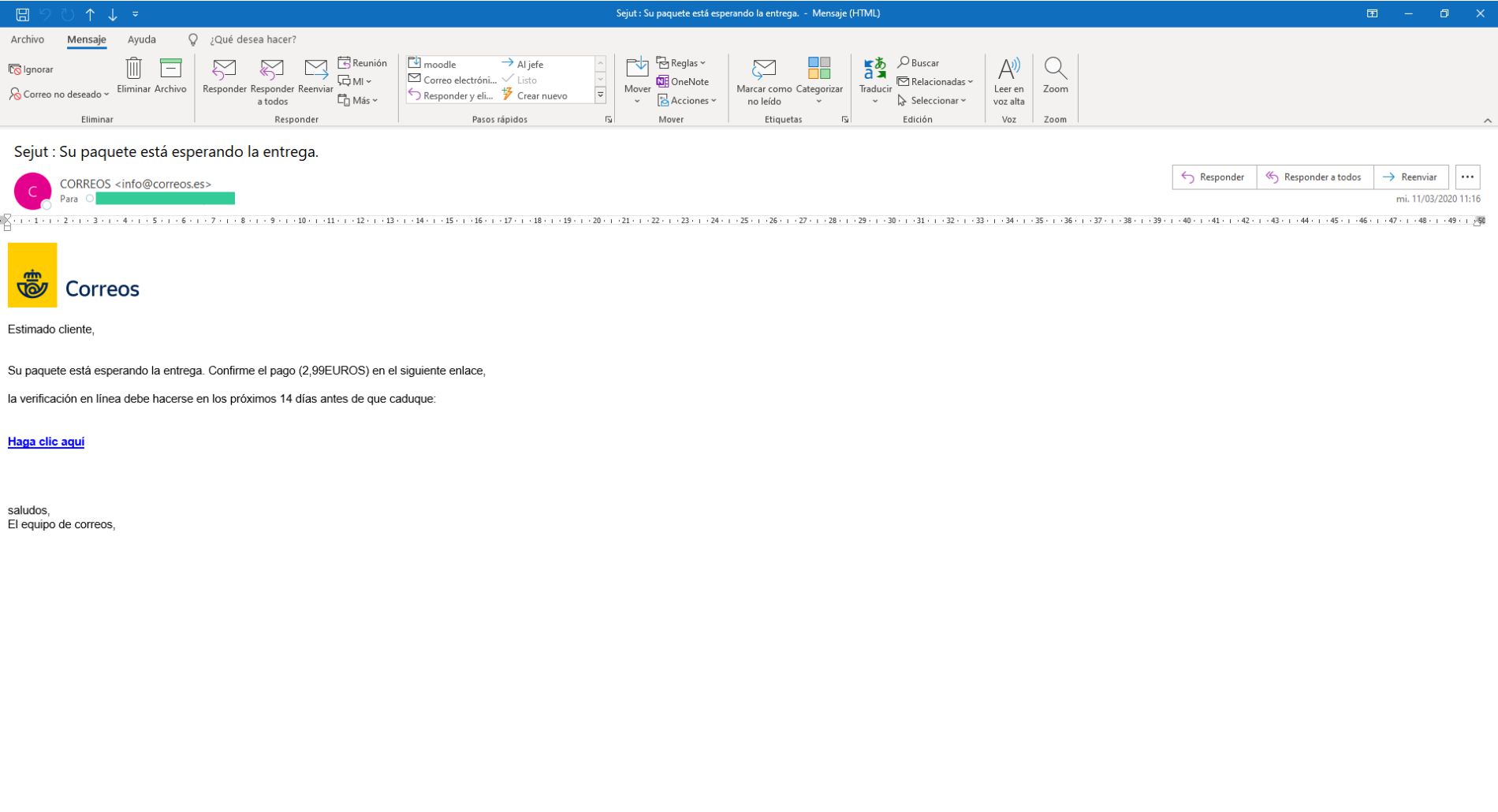Click the save icon in title bar
The width and height of the screenshot is (1498, 812).
(22, 13)
